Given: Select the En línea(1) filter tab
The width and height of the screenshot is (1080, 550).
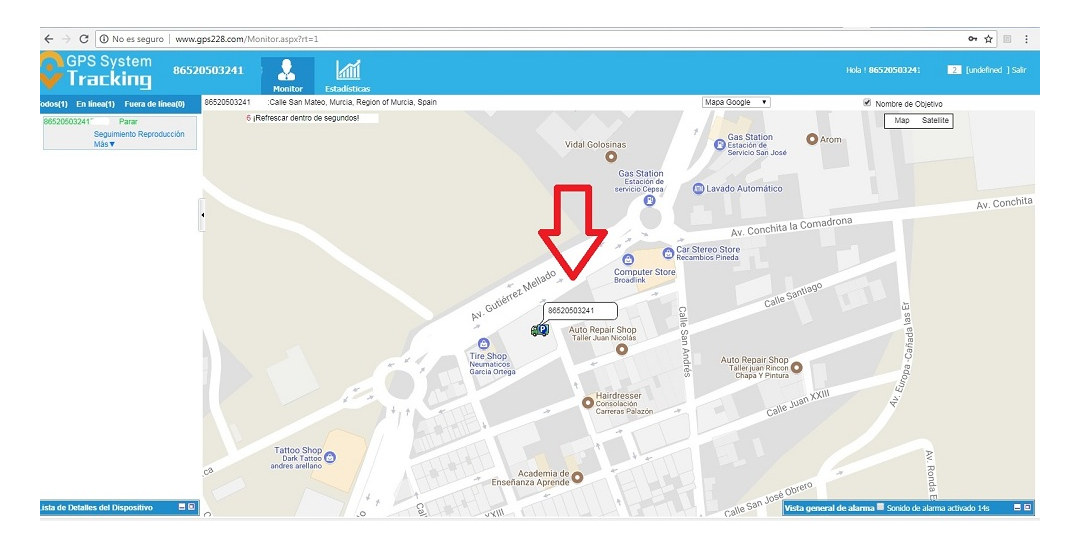Looking at the screenshot, I should [95, 105].
